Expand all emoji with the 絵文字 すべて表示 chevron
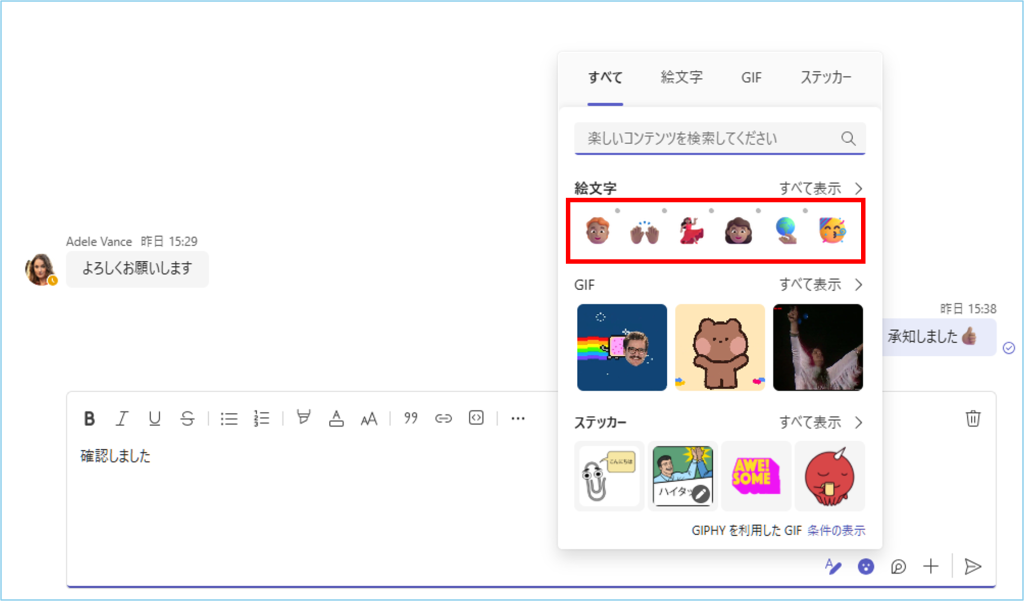Screen dimensions: 1024x601 (x=858, y=188)
